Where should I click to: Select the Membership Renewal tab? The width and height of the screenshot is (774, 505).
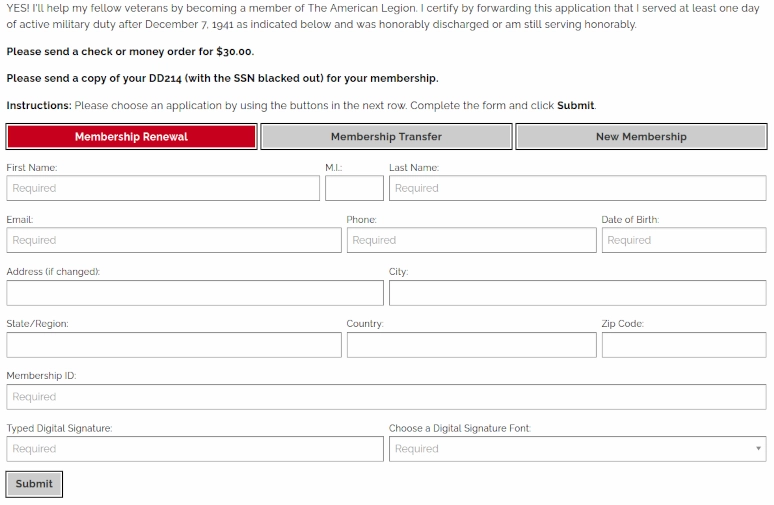tap(131, 137)
